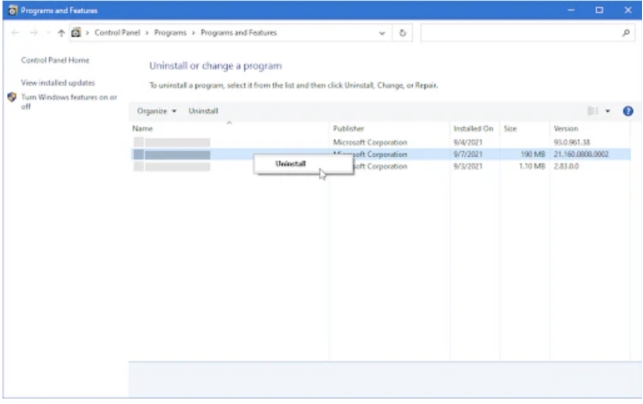Click the search magnifier icon

pyautogui.click(x=626, y=33)
